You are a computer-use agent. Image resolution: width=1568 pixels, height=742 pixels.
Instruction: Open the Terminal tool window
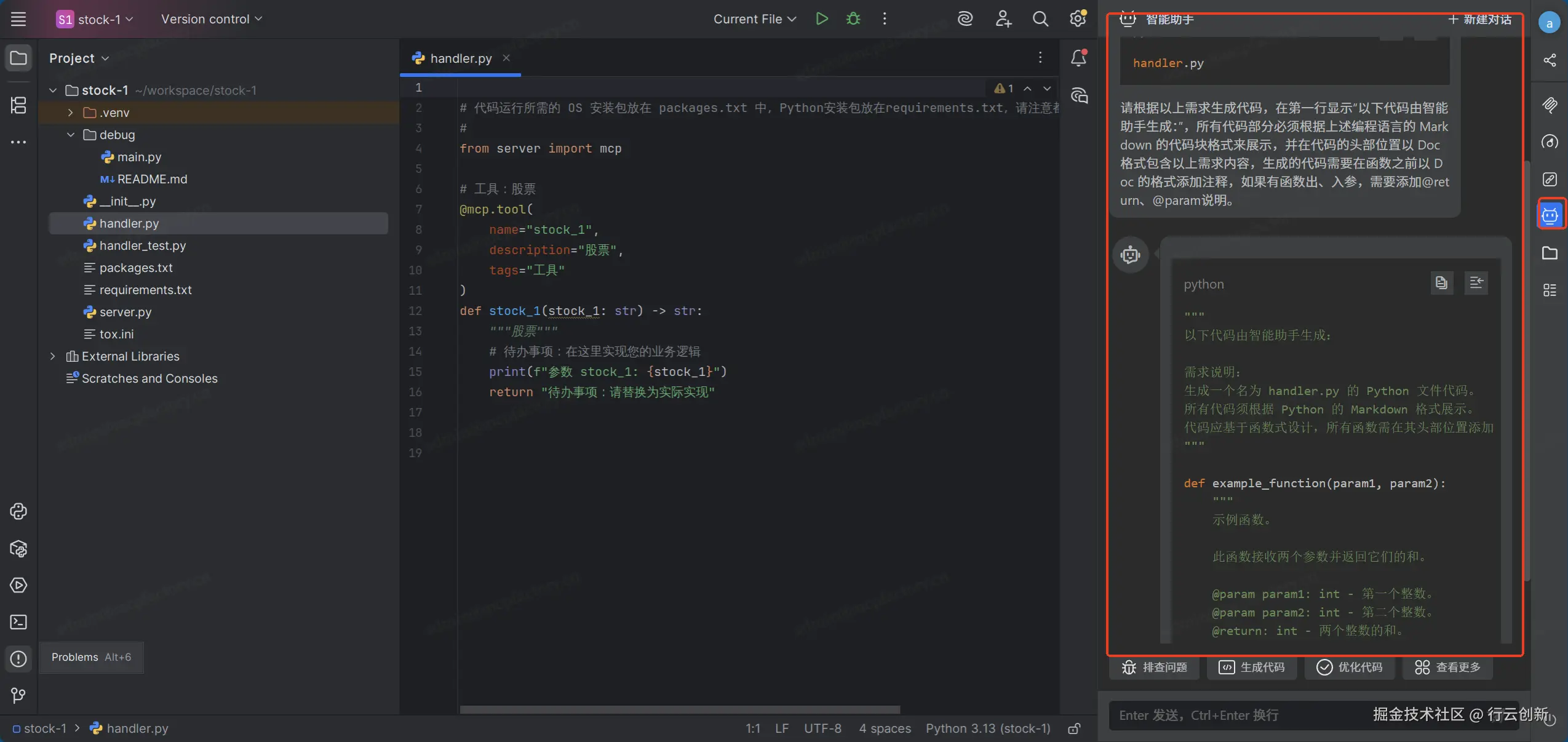point(18,622)
